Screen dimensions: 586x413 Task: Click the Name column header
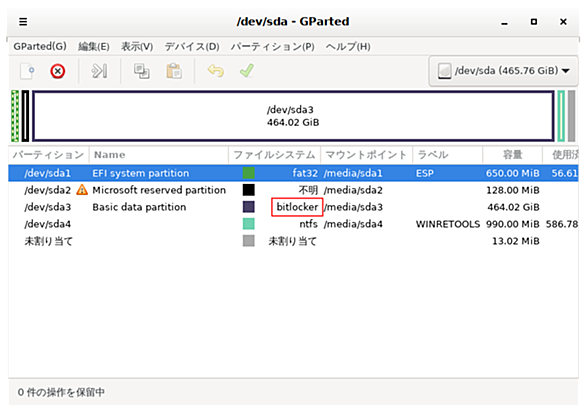click(158, 155)
